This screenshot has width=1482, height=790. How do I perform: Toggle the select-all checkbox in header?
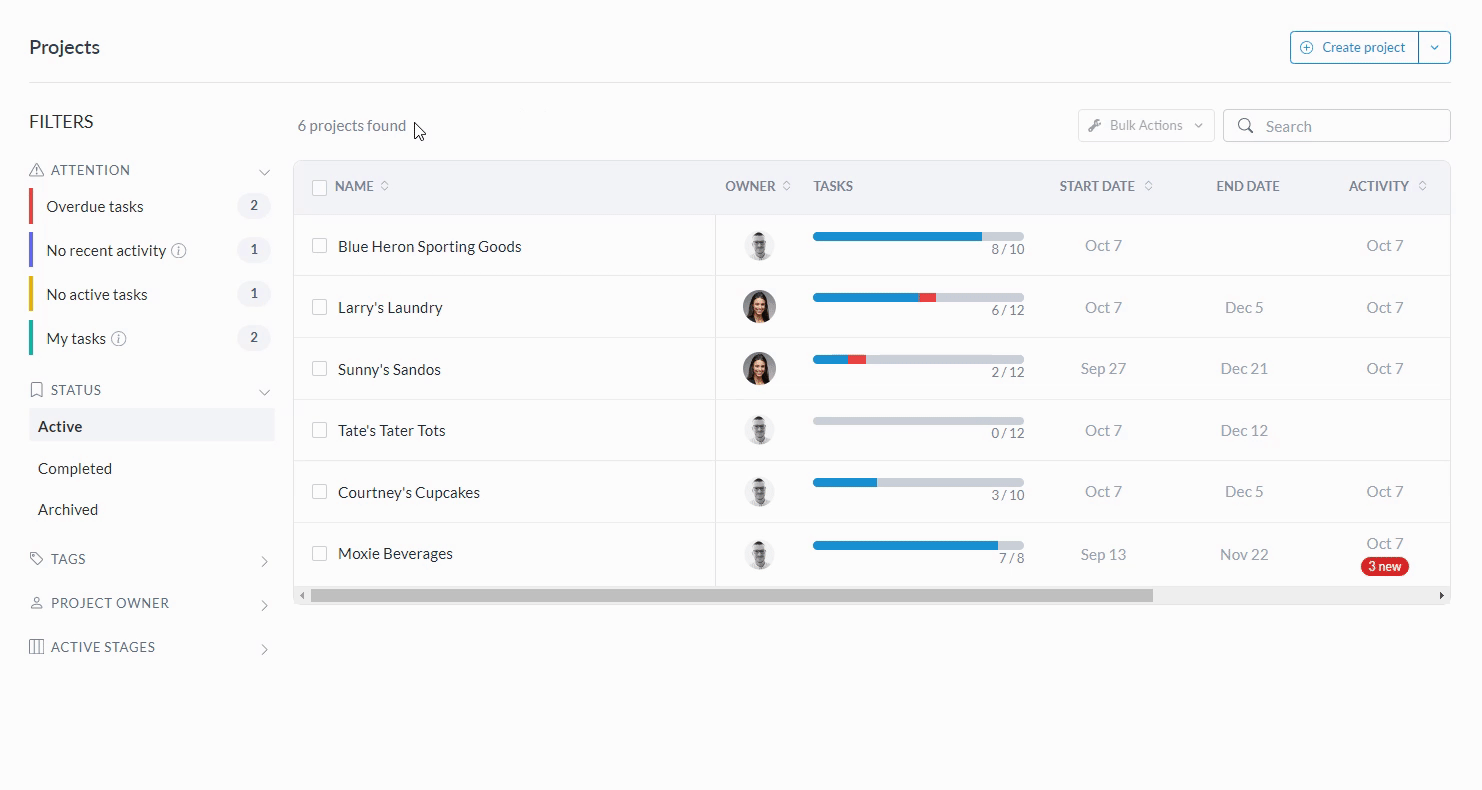click(x=320, y=187)
